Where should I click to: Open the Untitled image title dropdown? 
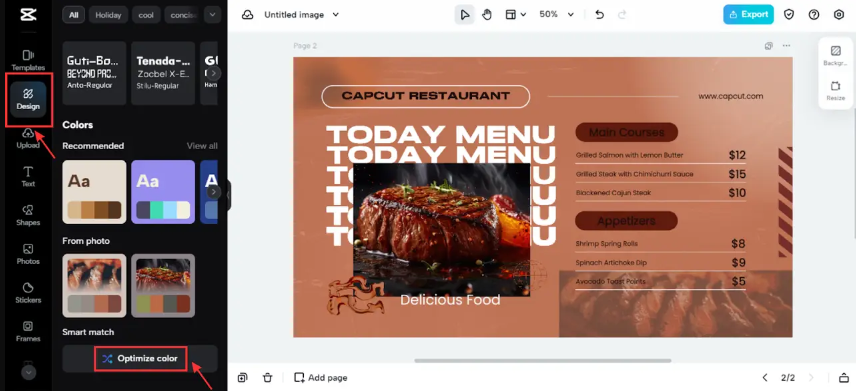[x=301, y=15]
